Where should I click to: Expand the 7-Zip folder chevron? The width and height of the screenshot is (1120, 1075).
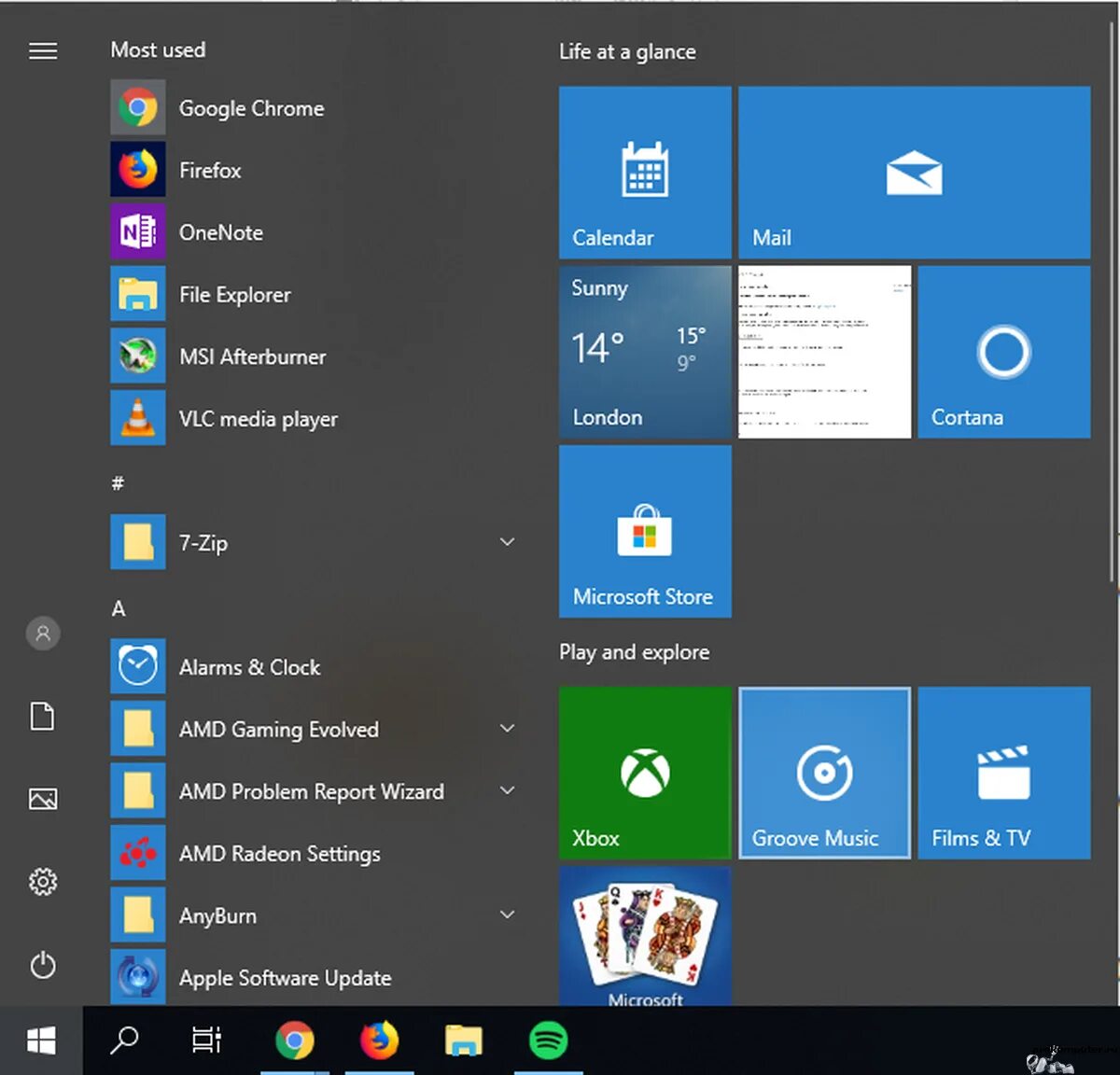(508, 542)
